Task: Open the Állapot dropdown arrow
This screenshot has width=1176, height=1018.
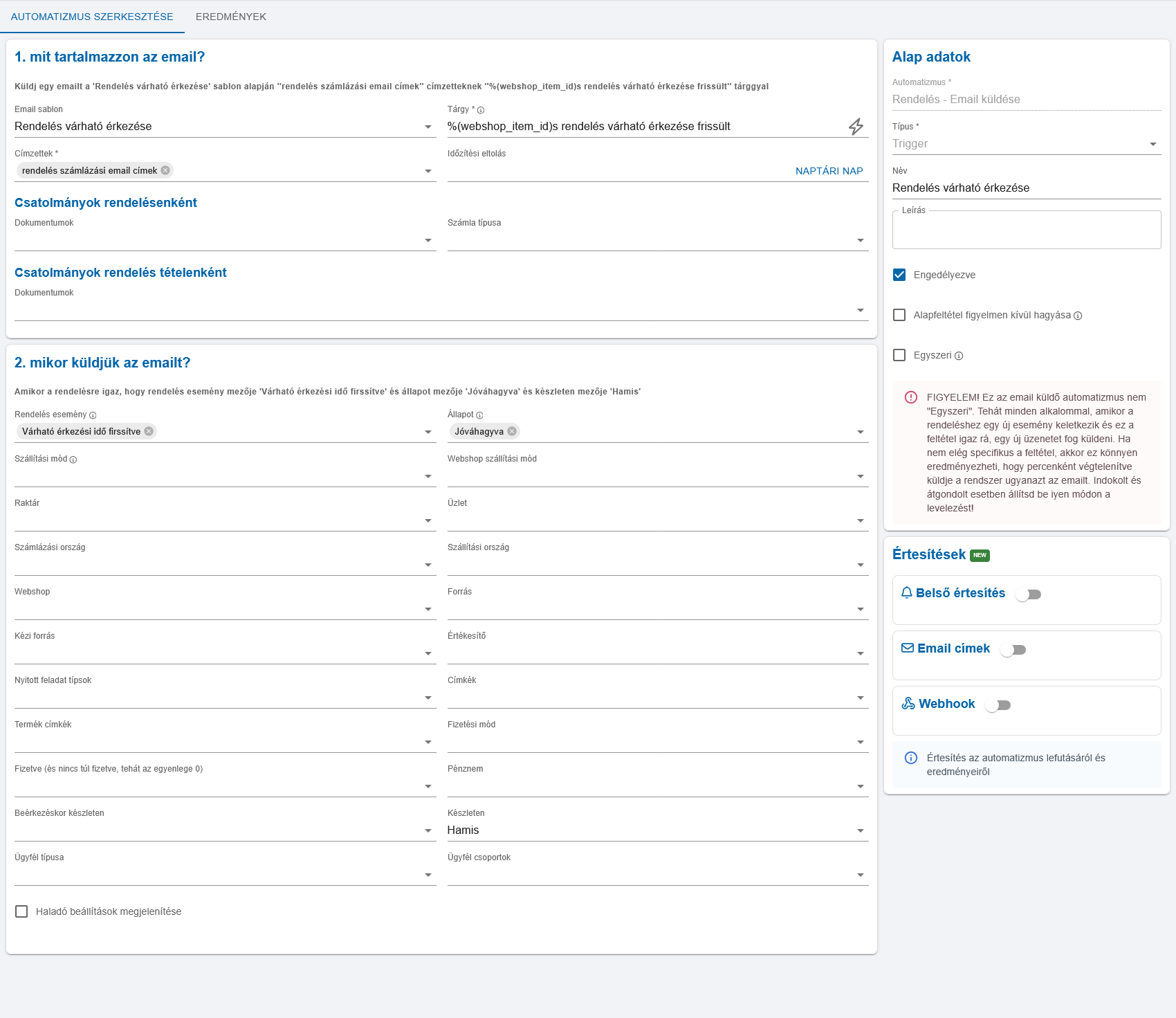Action: (x=861, y=432)
